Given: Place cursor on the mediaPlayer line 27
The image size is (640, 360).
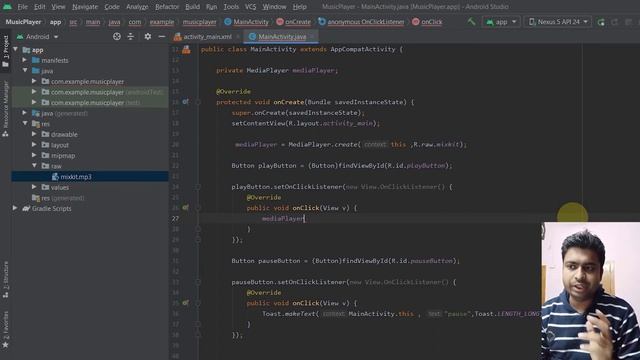Looking at the screenshot, I should click(x=283, y=219).
